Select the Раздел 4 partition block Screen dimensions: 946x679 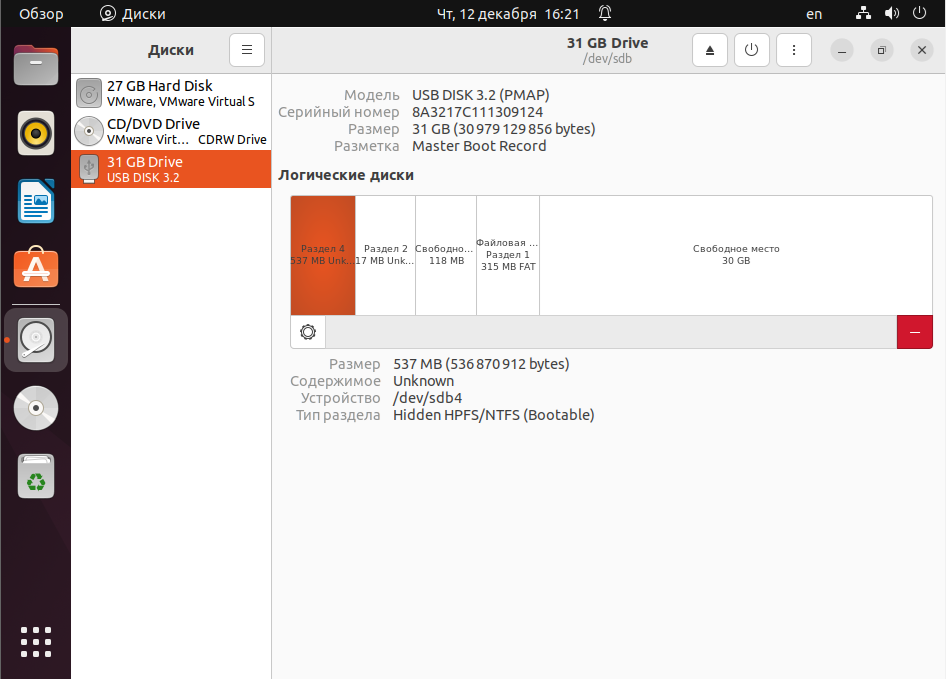[323, 255]
